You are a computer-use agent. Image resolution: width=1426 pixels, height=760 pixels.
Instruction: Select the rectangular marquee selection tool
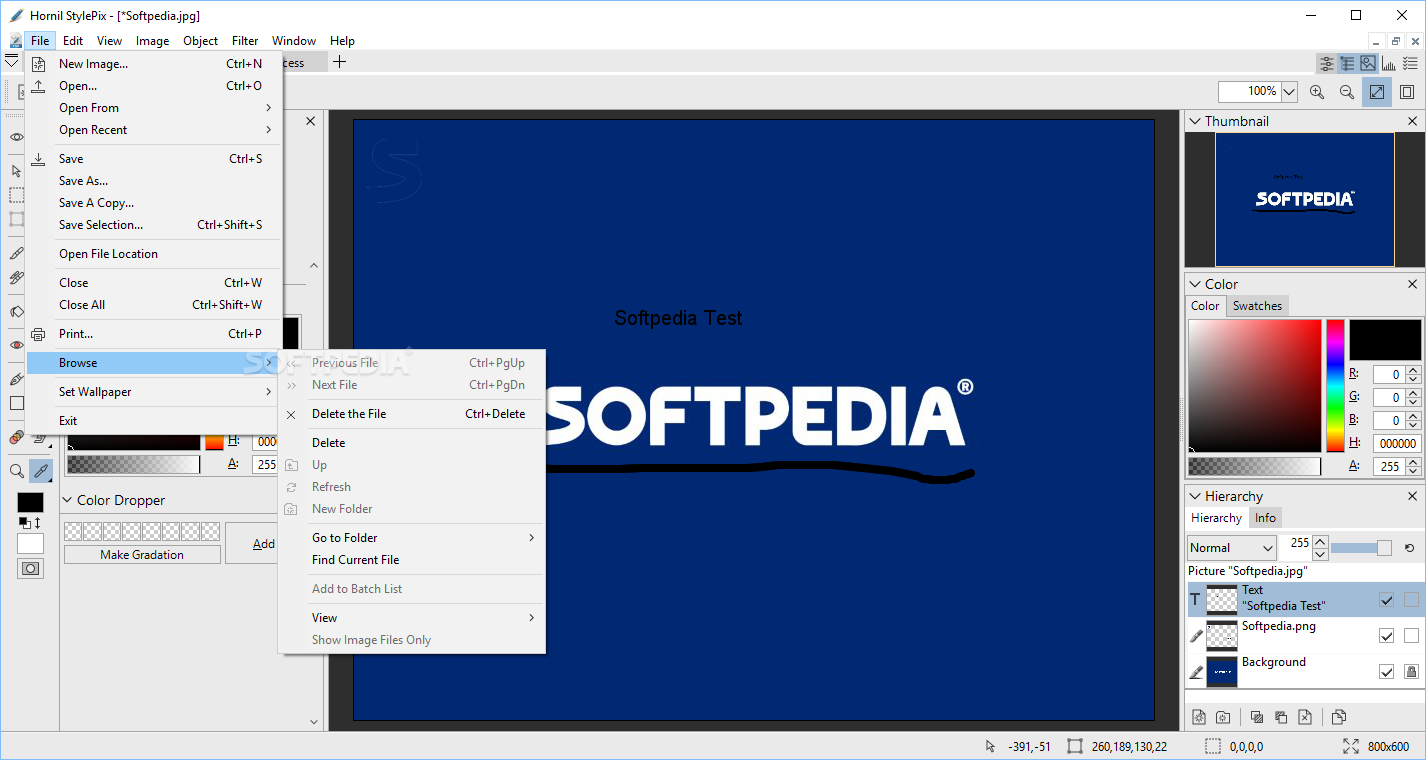pos(16,195)
